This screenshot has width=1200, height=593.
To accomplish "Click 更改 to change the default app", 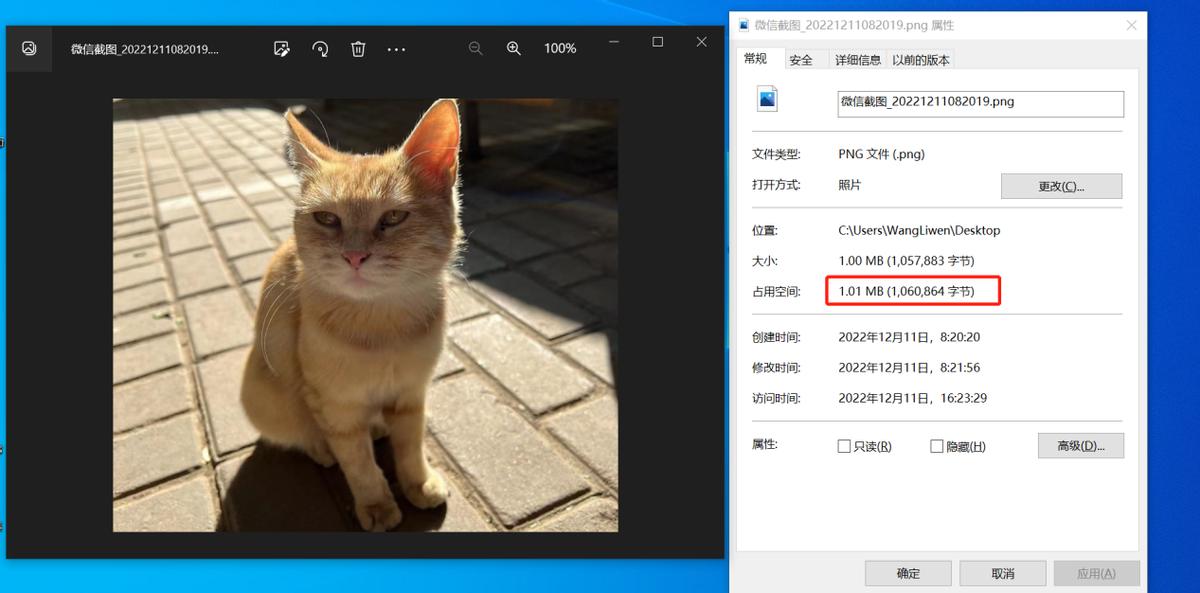I will [x=1061, y=186].
